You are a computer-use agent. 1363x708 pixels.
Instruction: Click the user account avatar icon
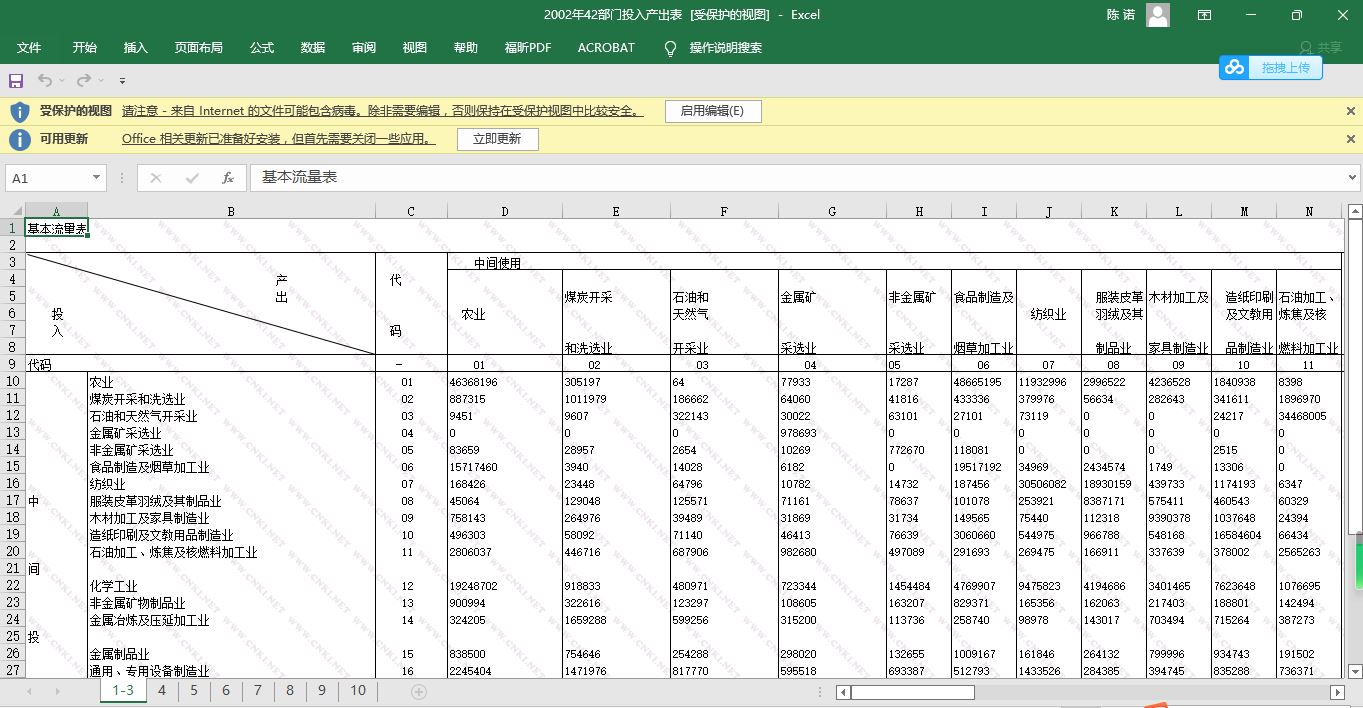(x=1158, y=15)
